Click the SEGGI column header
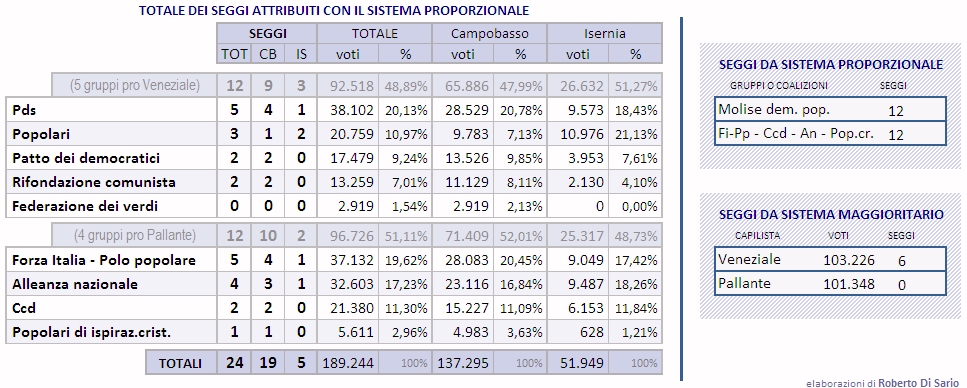967x388 pixels. pyautogui.click(x=268, y=33)
